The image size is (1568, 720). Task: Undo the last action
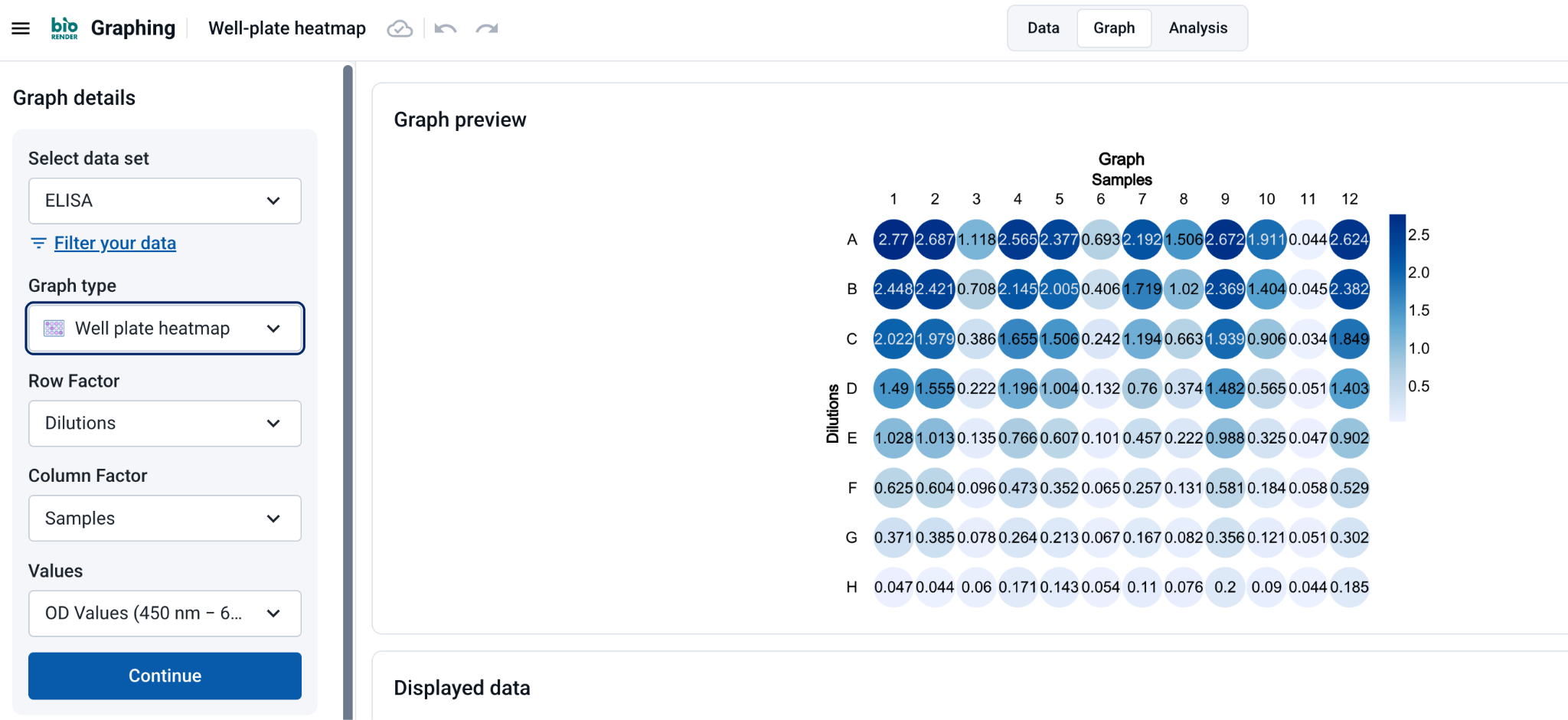click(x=446, y=28)
